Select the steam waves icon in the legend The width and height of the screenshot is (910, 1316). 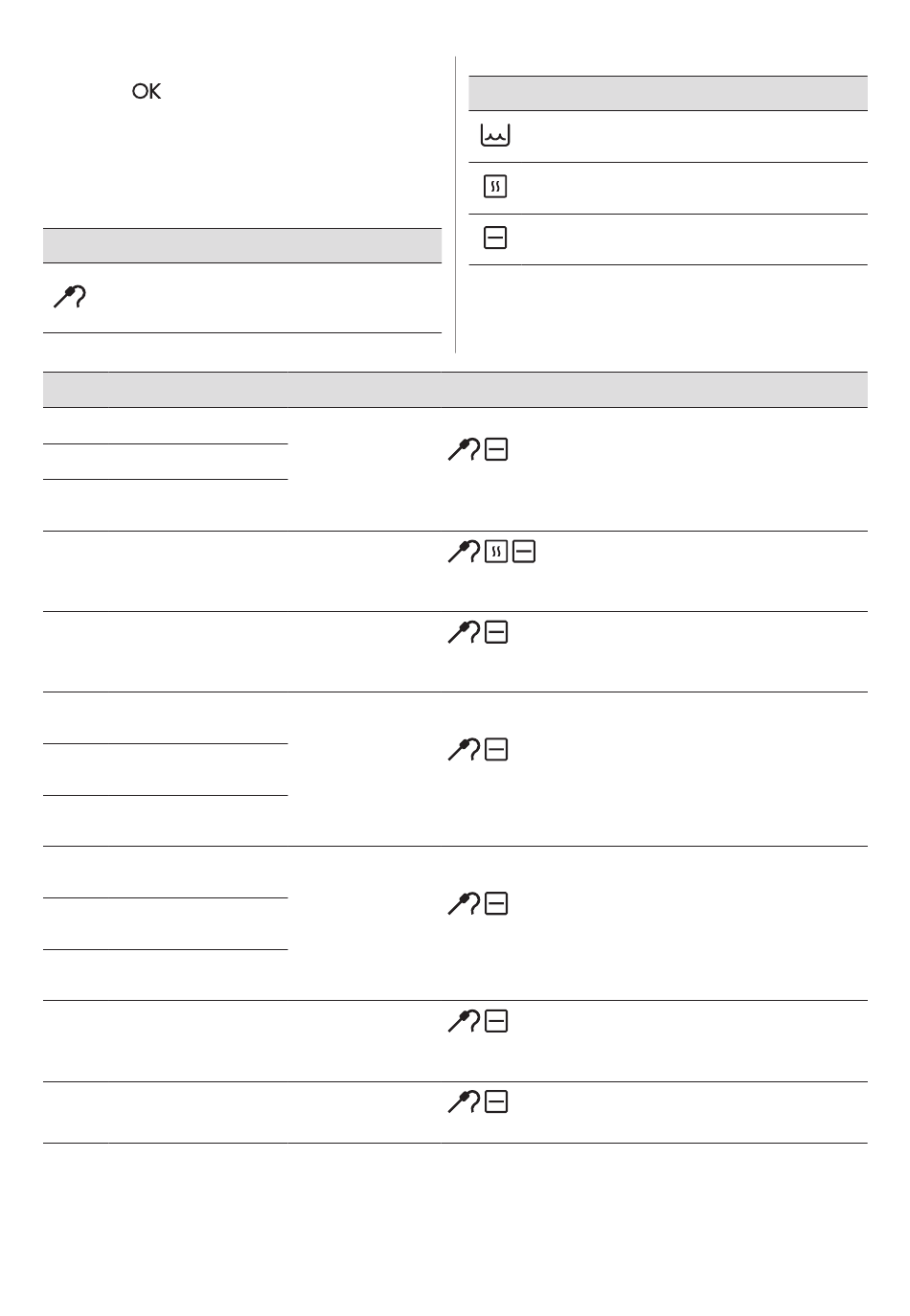point(495,187)
